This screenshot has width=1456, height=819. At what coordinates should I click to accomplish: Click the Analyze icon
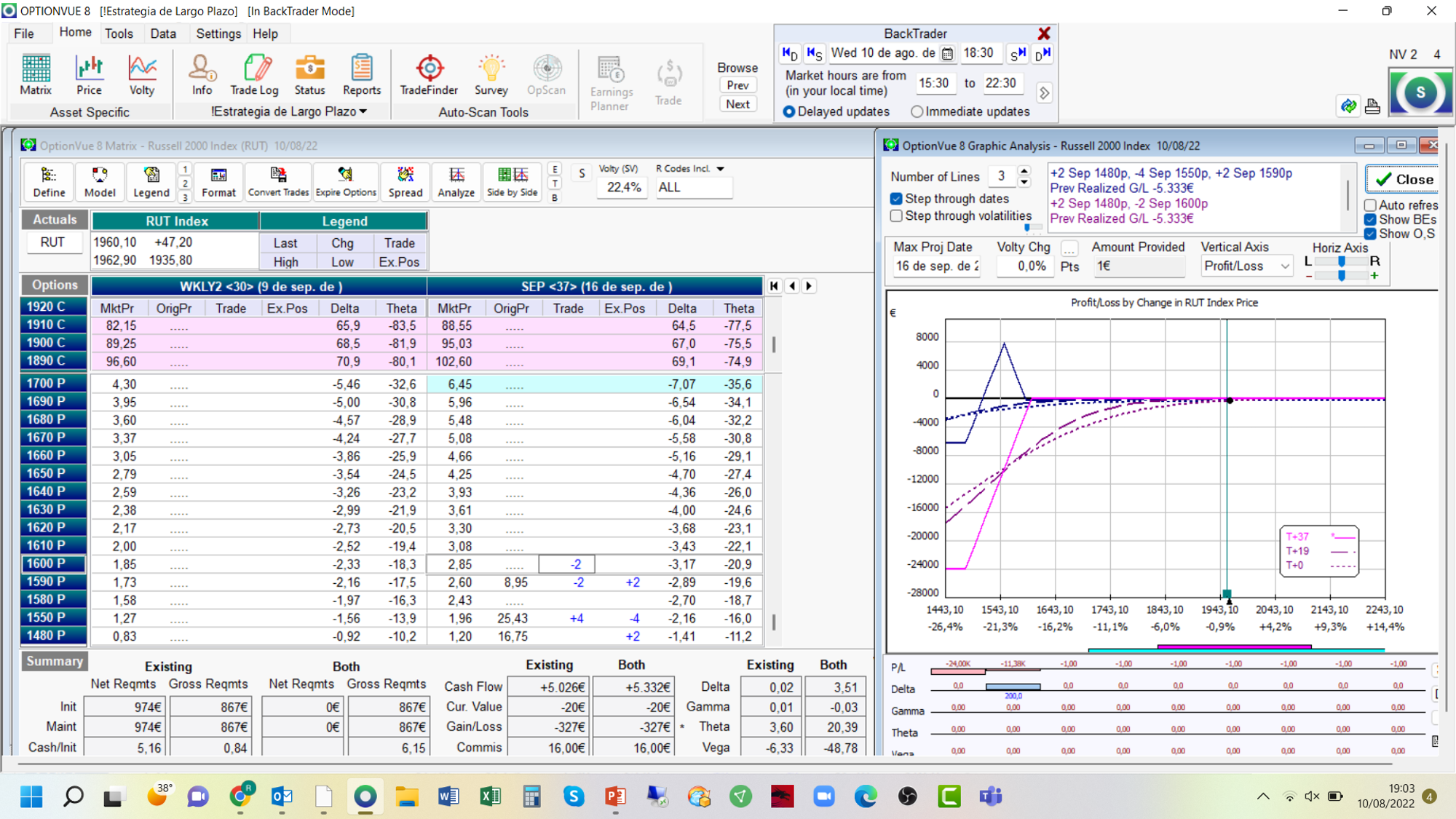[456, 182]
